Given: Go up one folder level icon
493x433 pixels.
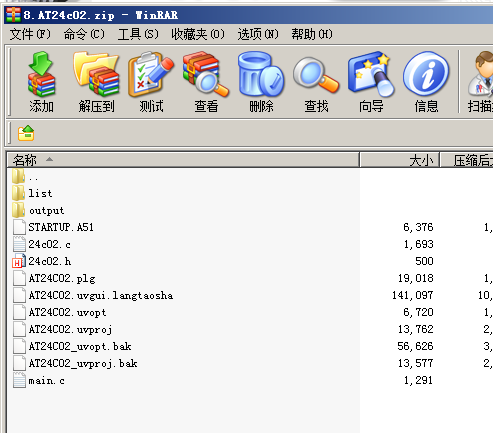Looking at the screenshot, I should click(x=26, y=133).
